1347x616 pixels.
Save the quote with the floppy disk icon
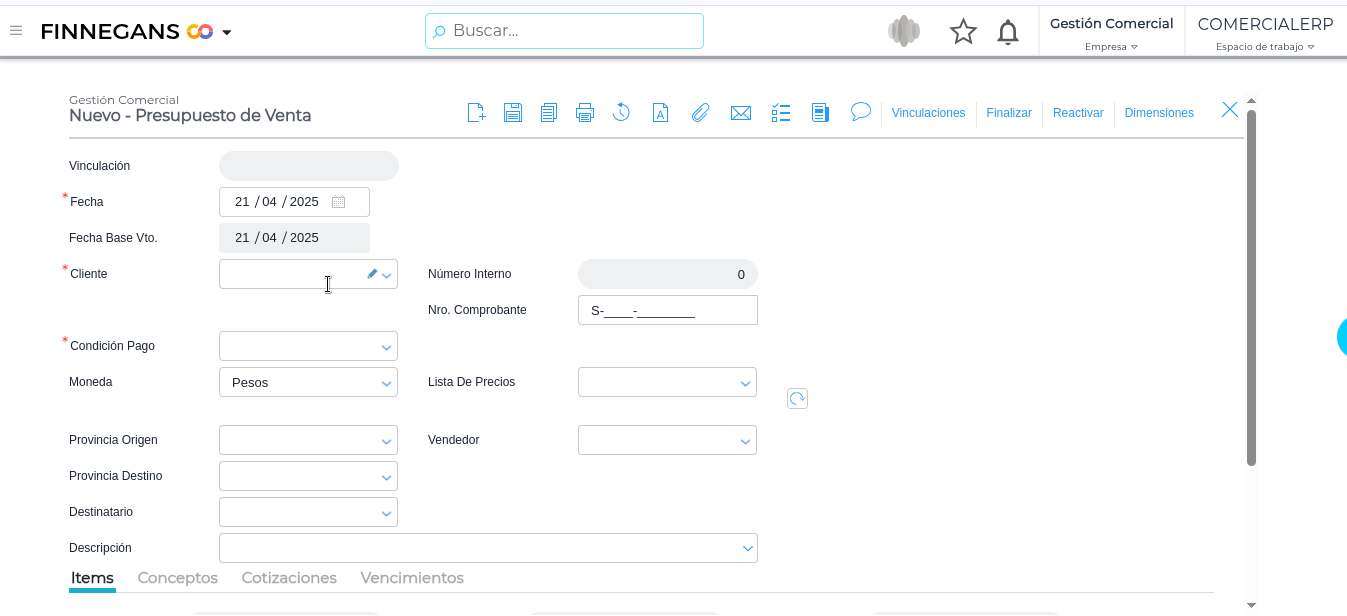click(513, 113)
